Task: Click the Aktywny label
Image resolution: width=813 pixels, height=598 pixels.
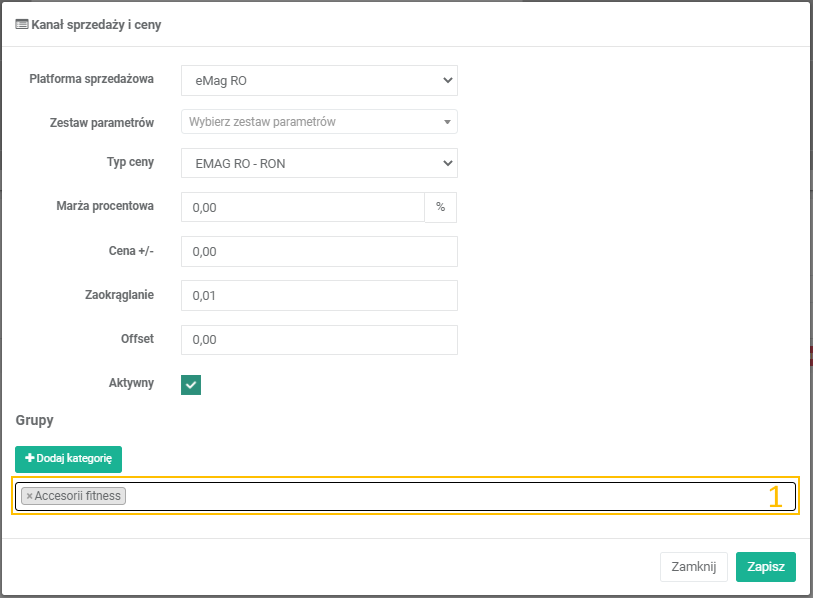Action: (x=131, y=383)
